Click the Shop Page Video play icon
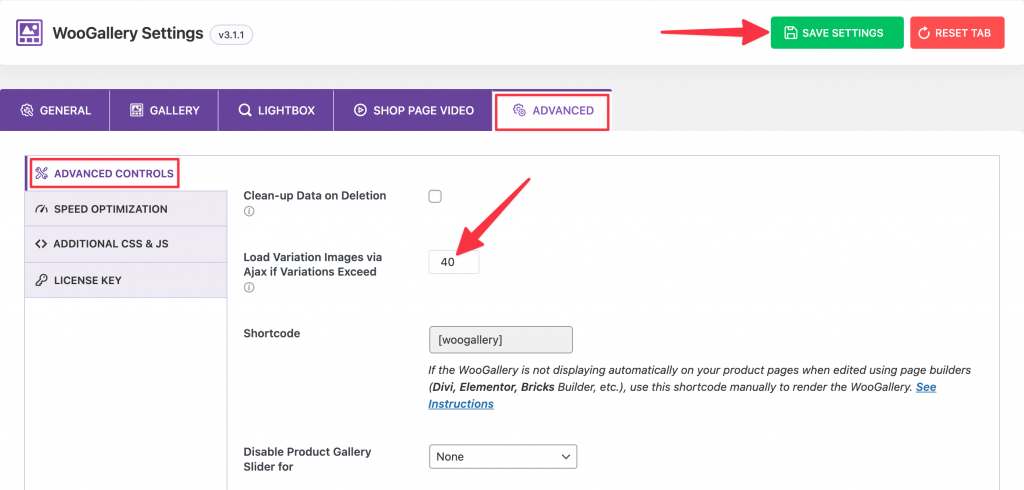The width and height of the screenshot is (1024, 490). (x=360, y=110)
